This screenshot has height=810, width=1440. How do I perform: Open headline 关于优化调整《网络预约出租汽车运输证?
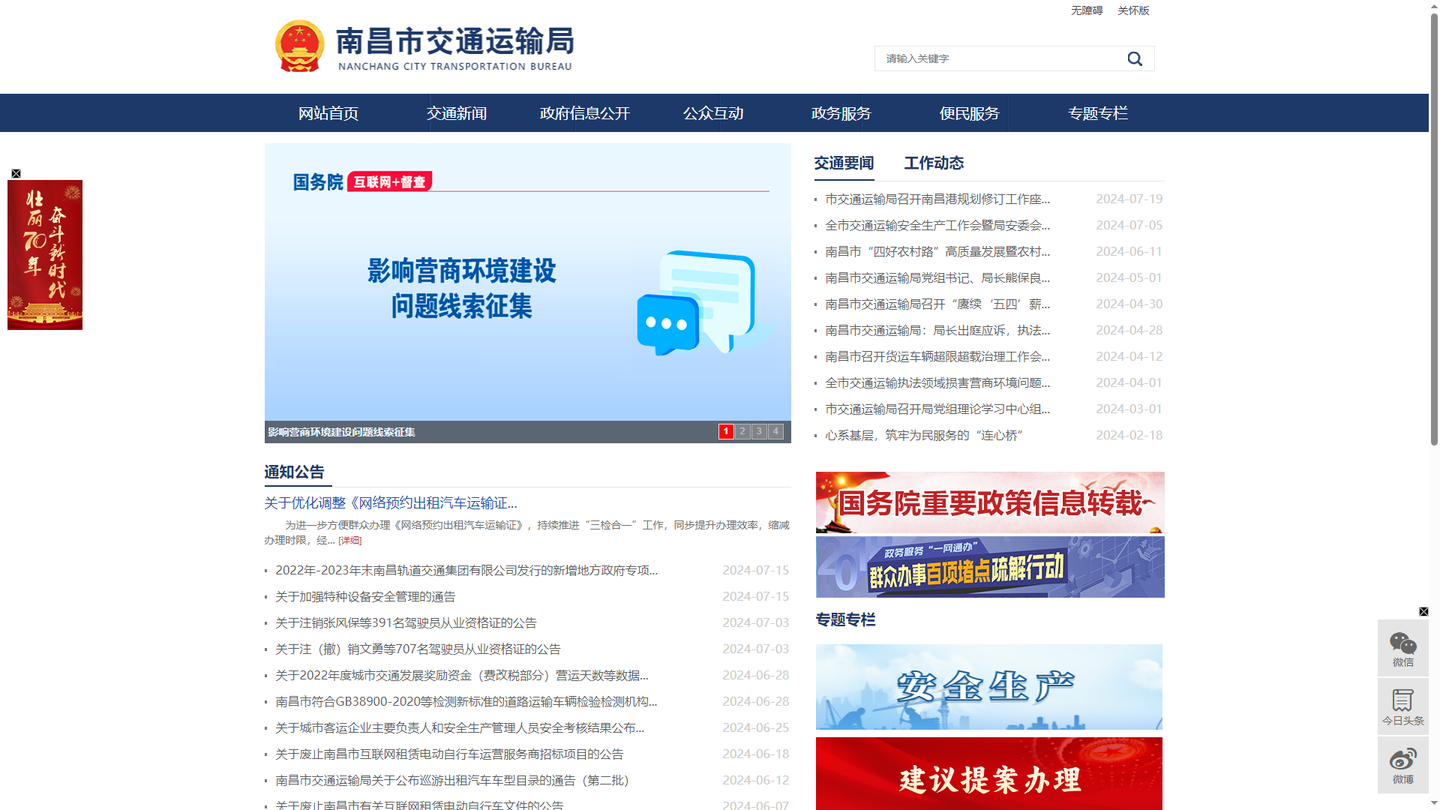391,503
